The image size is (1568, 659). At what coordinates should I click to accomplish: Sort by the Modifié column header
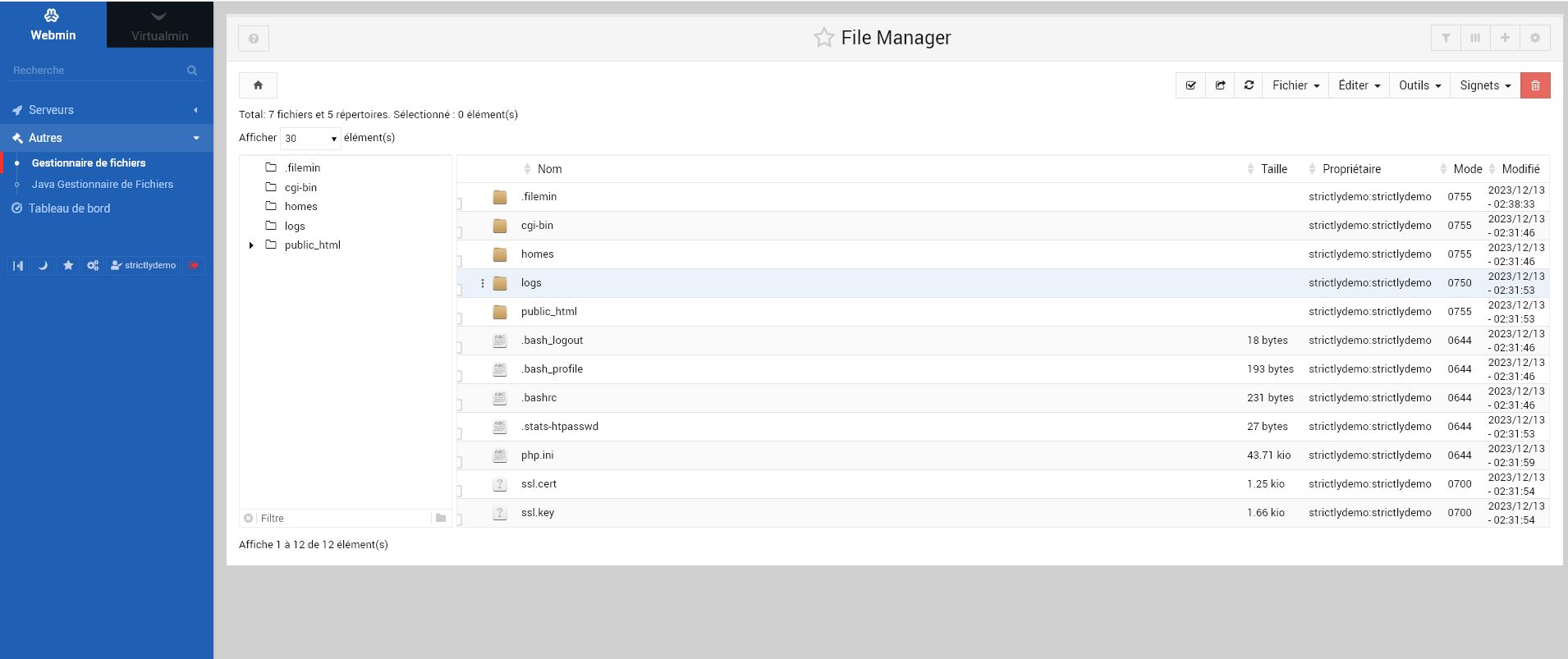(x=1520, y=169)
